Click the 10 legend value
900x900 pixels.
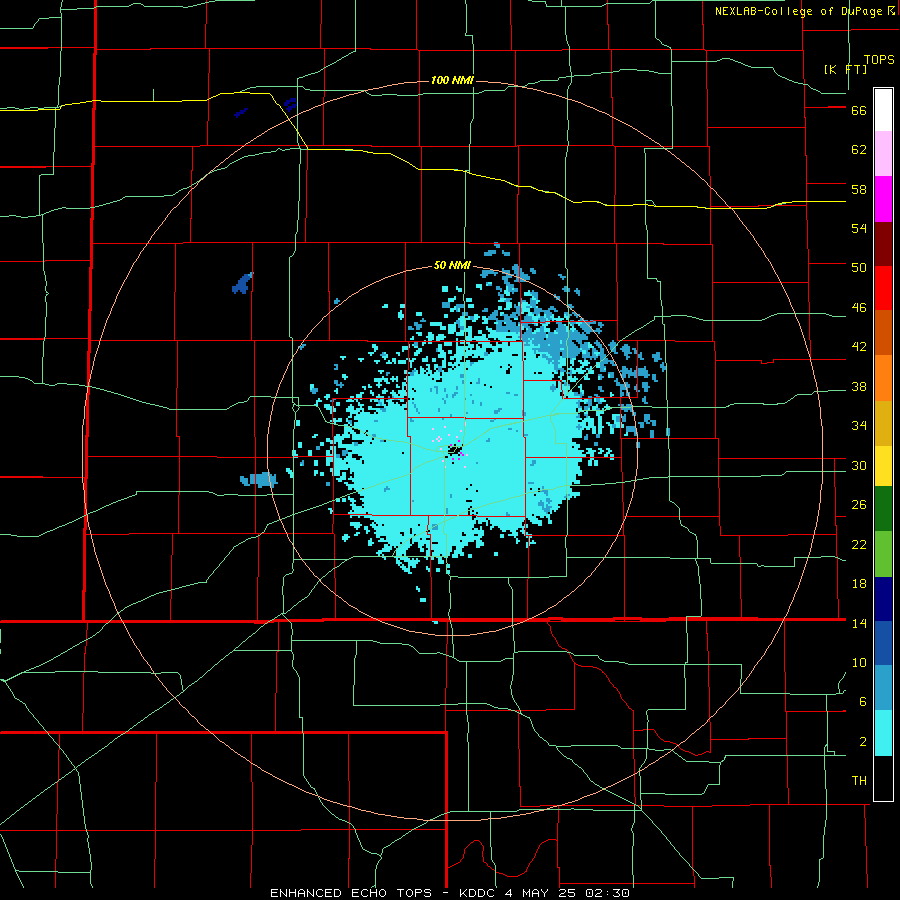click(x=859, y=663)
